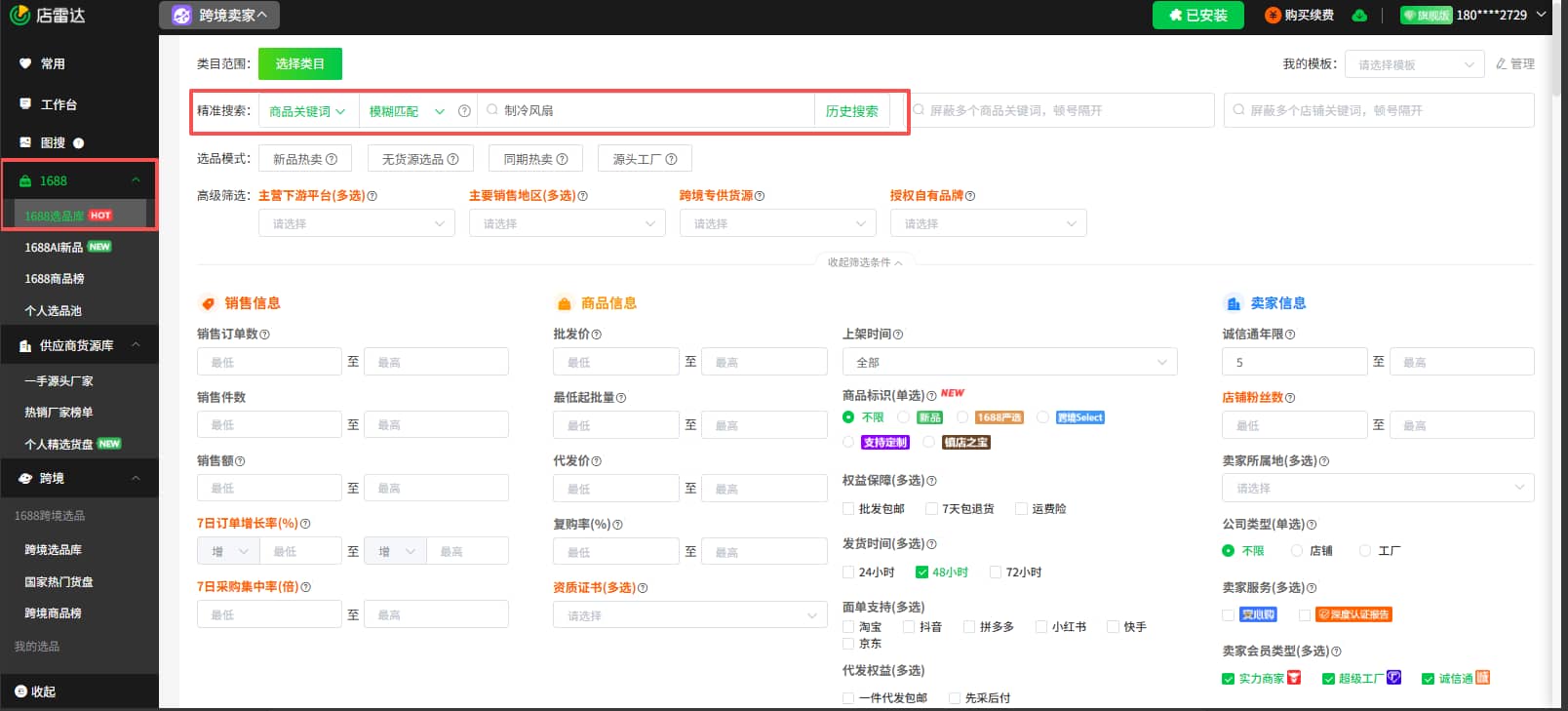
Task: Open 国家热门货盘 sidebar item
Action: coord(59,582)
